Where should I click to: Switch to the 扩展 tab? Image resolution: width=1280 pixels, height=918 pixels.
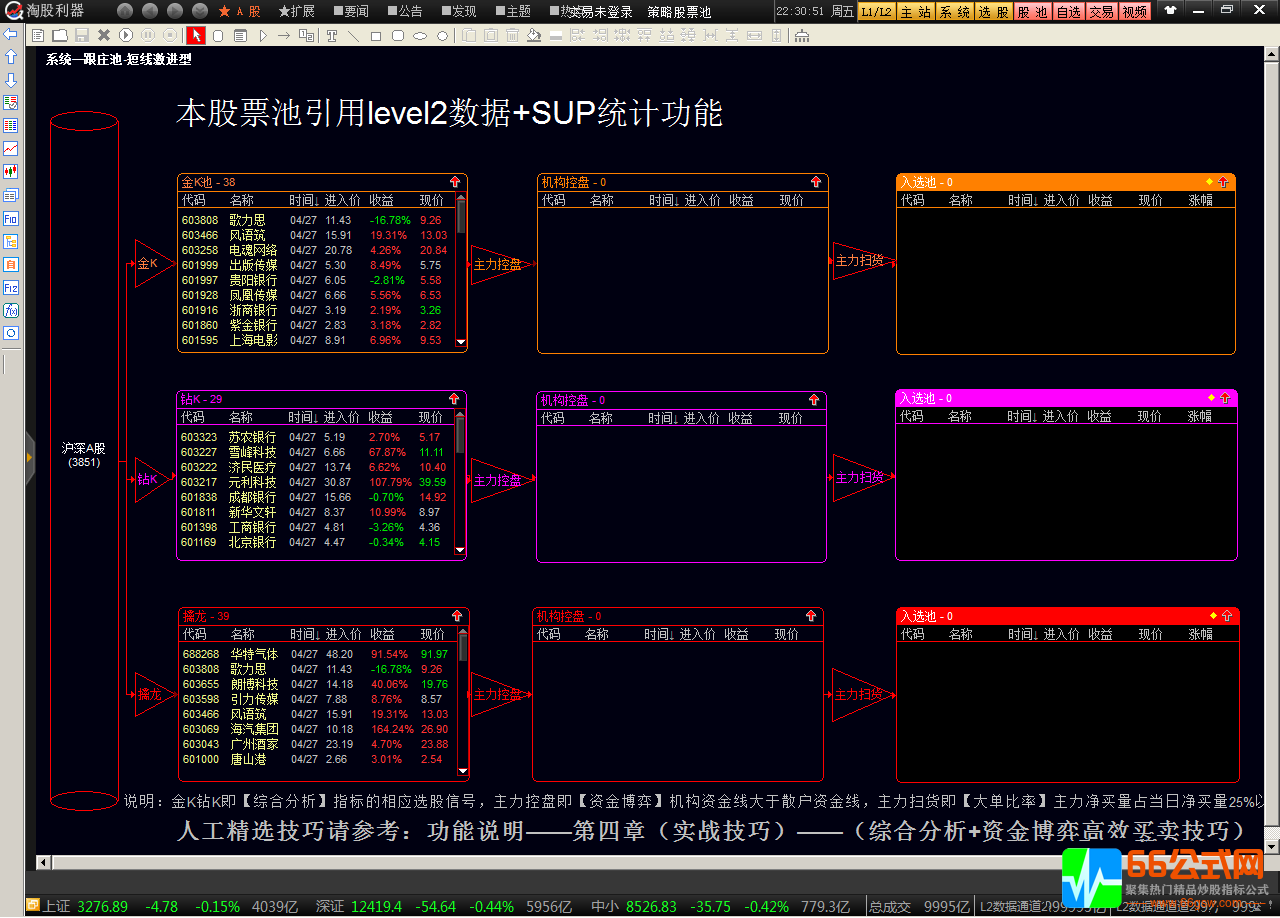tap(296, 11)
